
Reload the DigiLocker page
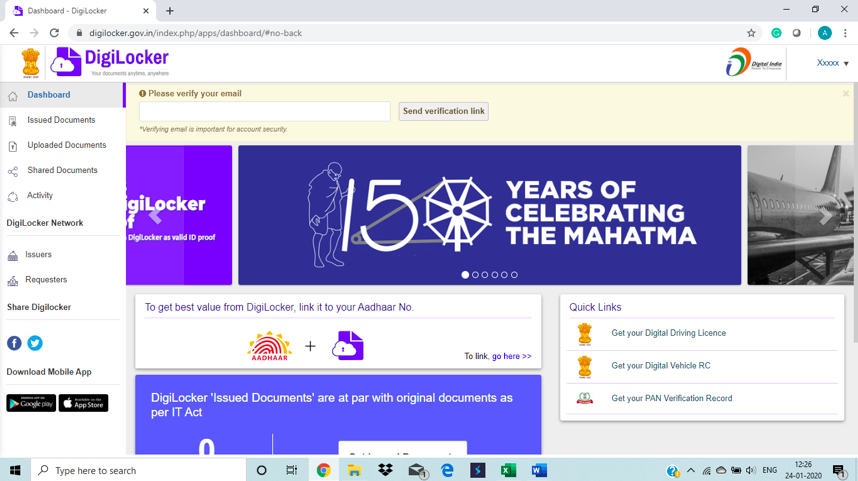click(x=54, y=33)
